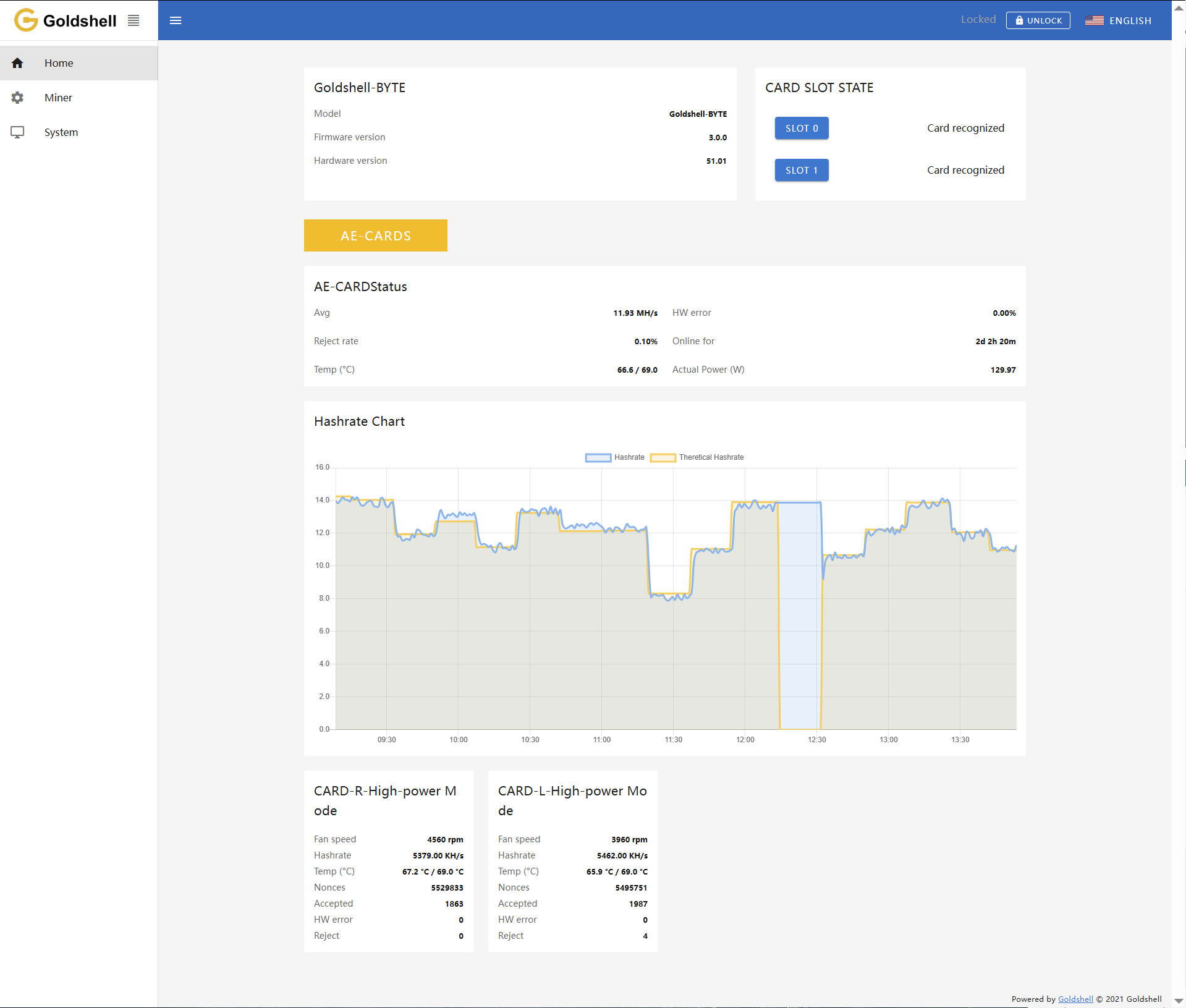Click fan speed value 4560 rpm

(445, 840)
